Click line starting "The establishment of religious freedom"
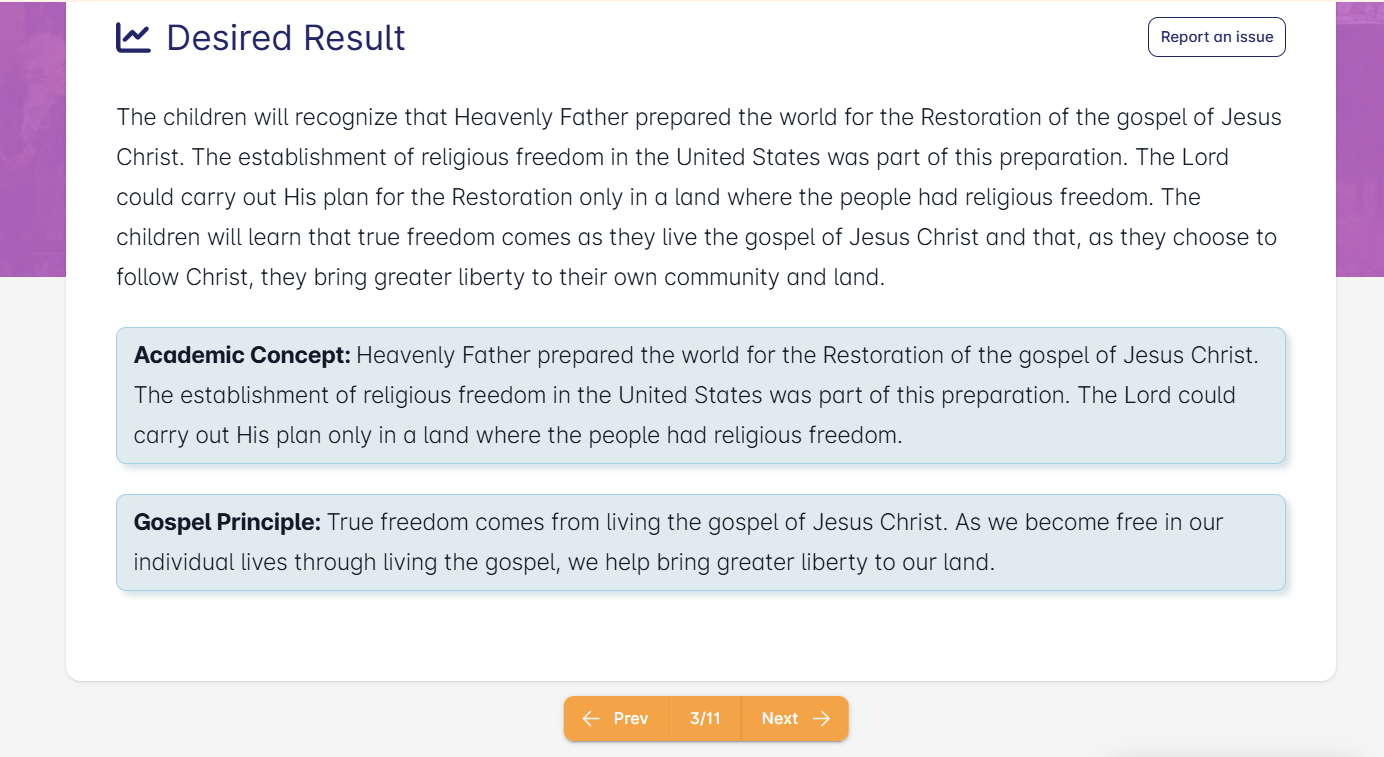The image size is (1384, 757). click(684, 395)
